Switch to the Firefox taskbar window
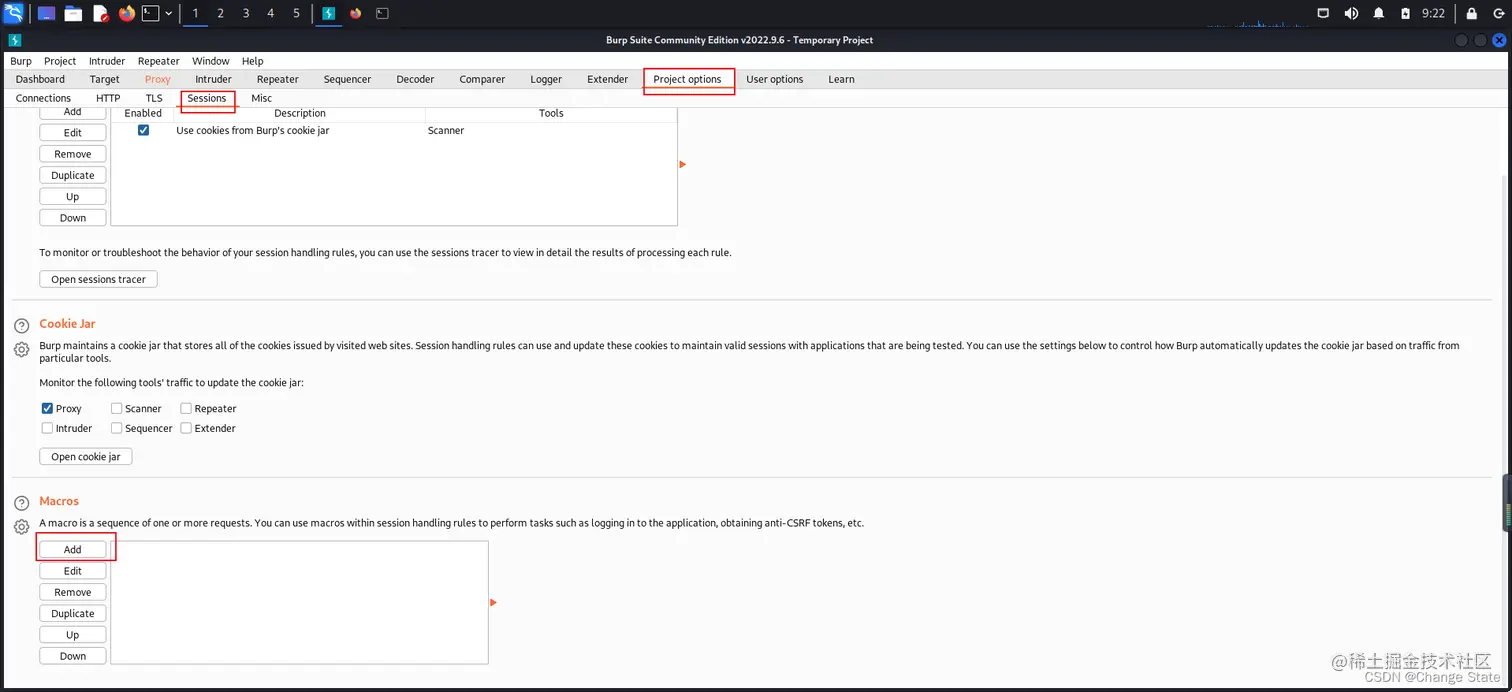Viewport: 1512px width, 692px height. [356, 13]
